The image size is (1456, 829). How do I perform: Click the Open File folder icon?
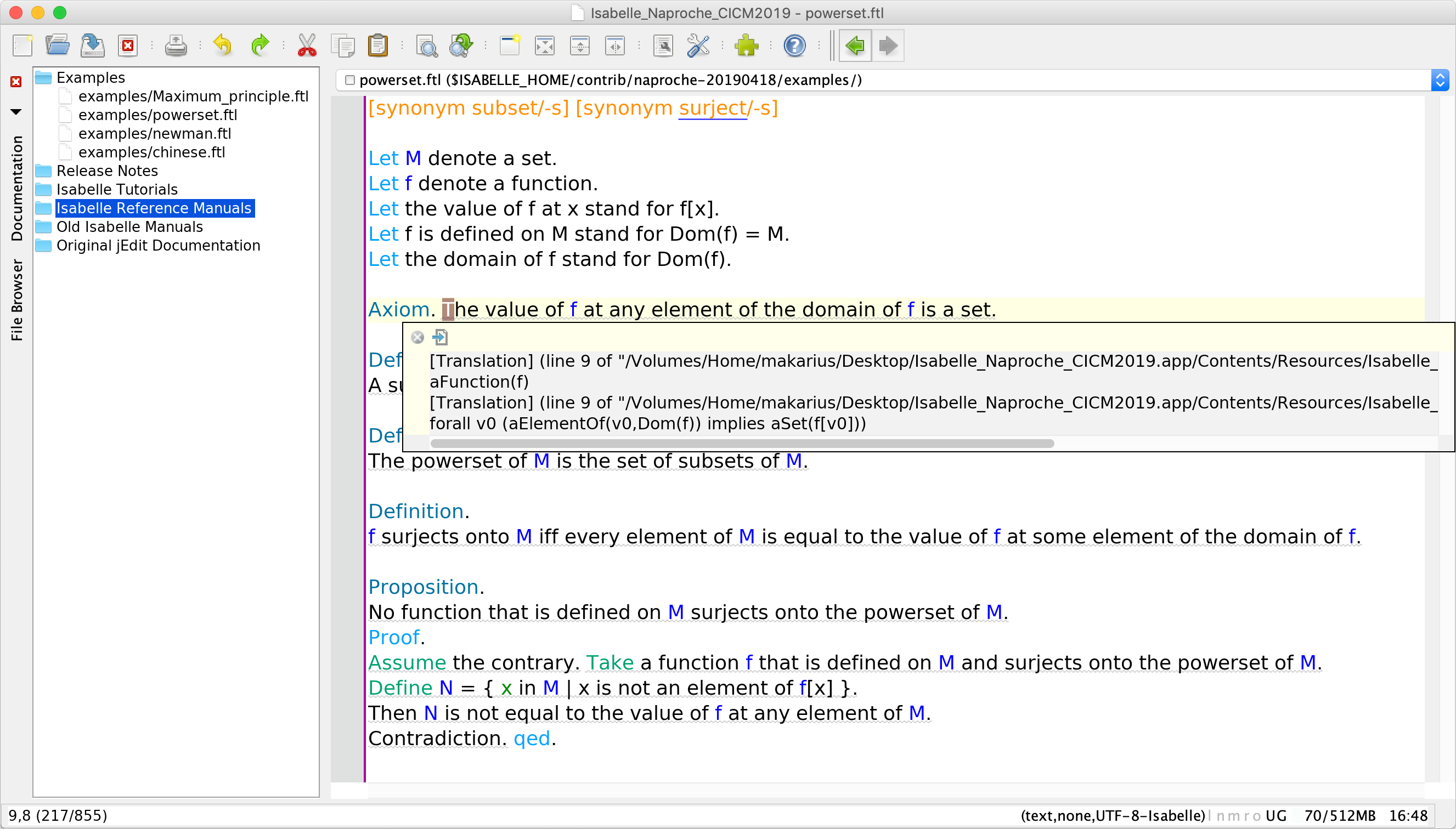click(57, 45)
